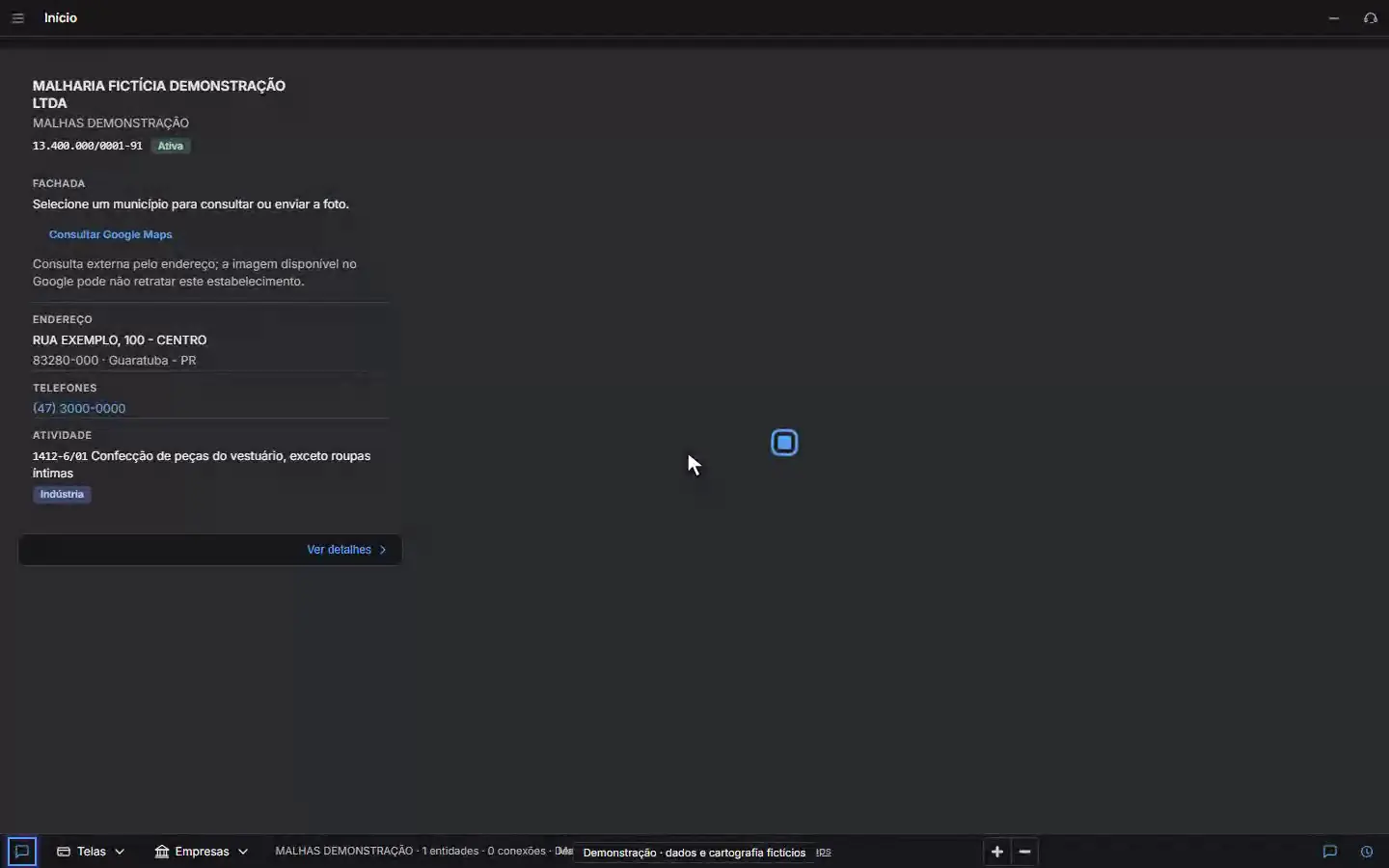1389x868 pixels.
Task: Click the MALHARIA FICTÍCIA DEMONSTRAÇÃO LTDA heading
Action: pyautogui.click(x=159, y=95)
